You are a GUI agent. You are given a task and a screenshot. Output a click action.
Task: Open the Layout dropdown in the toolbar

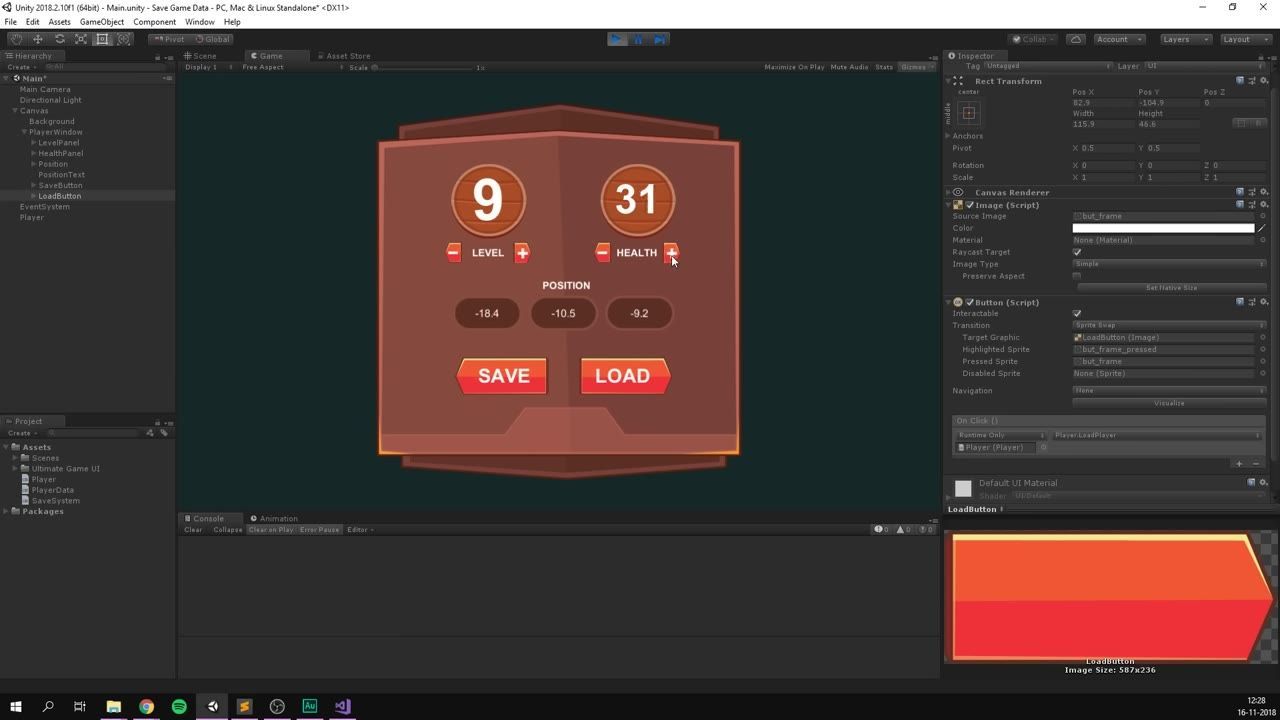click(x=1245, y=39)
